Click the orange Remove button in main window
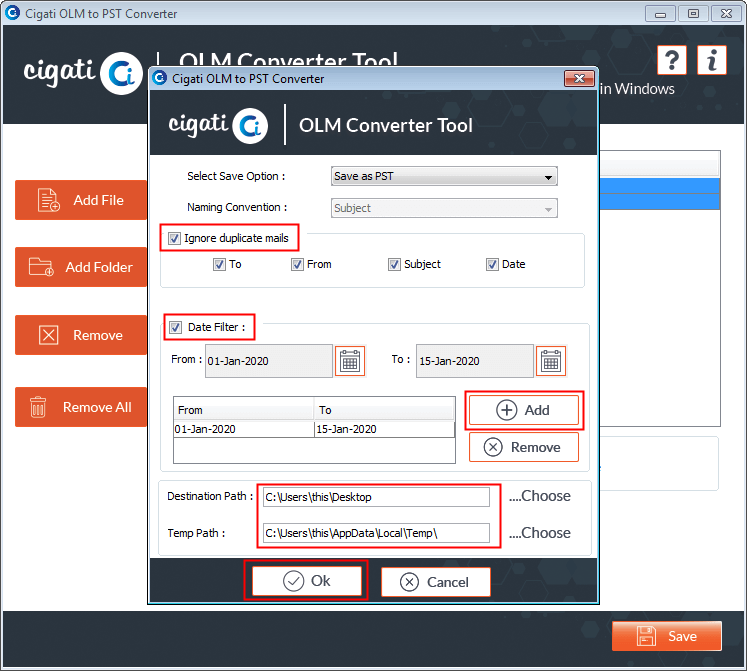747x671 pixels. coord(81,335)
